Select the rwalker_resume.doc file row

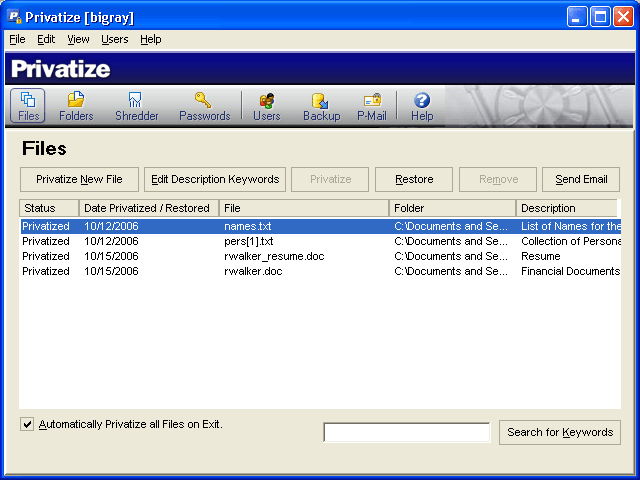(274, 256)
